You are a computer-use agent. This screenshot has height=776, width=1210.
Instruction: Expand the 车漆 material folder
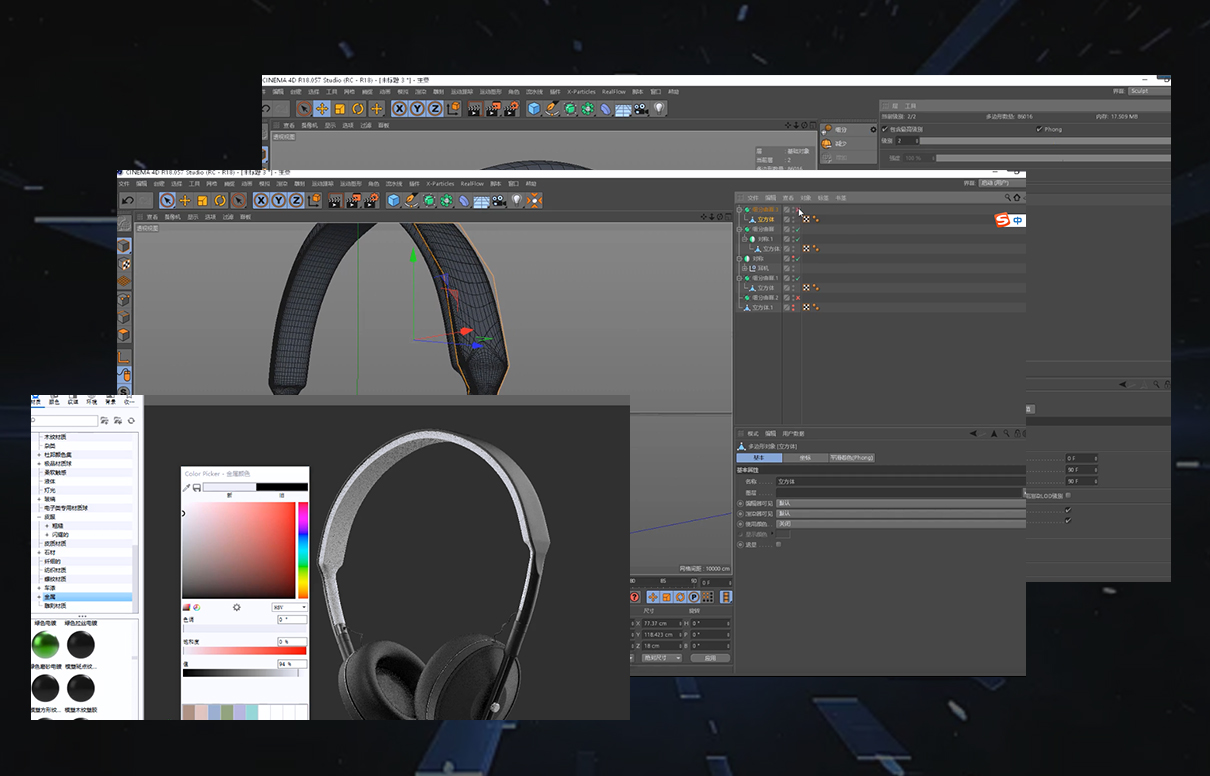[x=40, y=588]
